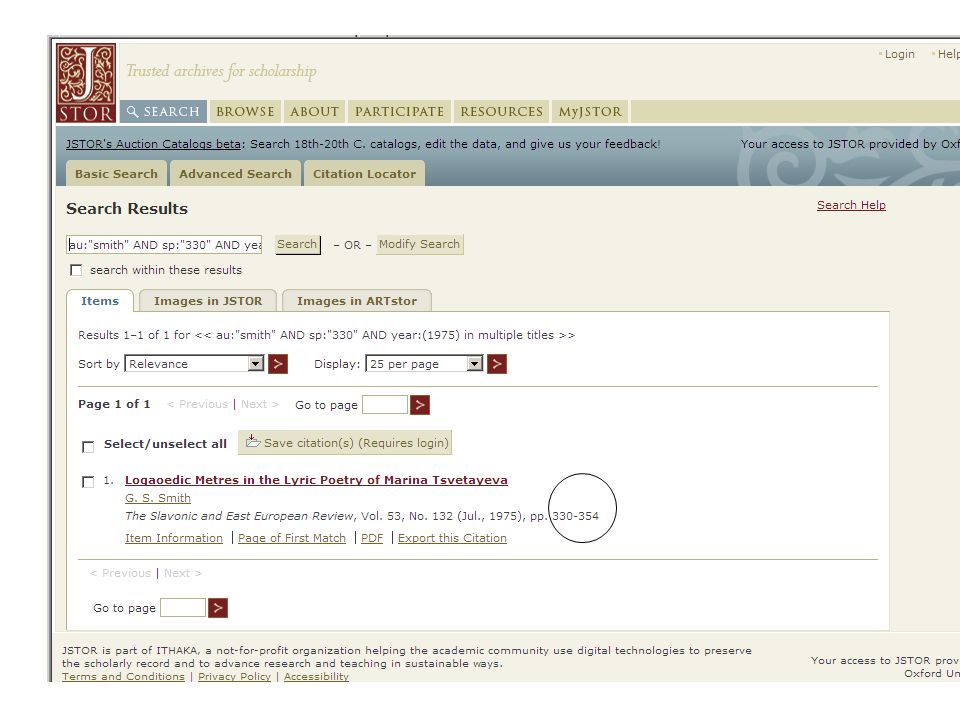
Task: Open the ABOUT menu
Action: (x=314, y=111)
